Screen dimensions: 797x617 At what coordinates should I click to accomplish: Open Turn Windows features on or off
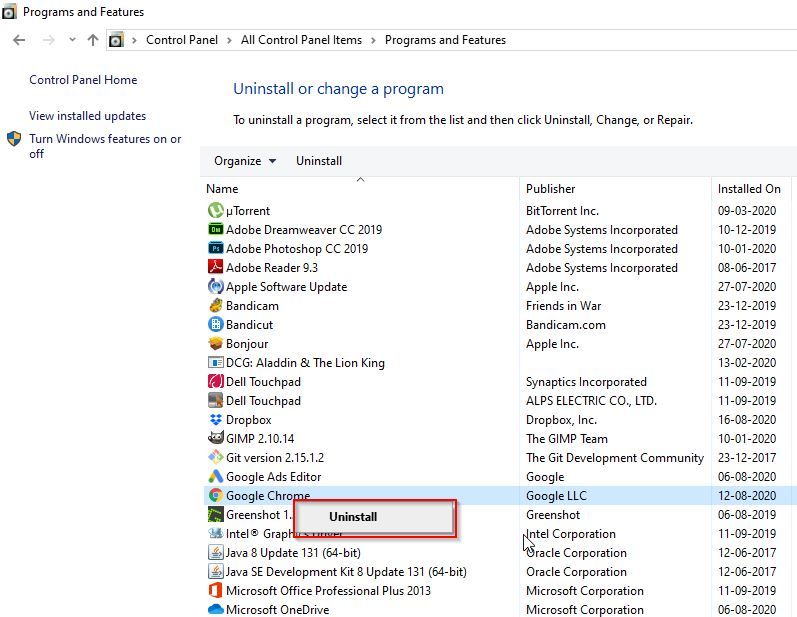tap(105, 146)
